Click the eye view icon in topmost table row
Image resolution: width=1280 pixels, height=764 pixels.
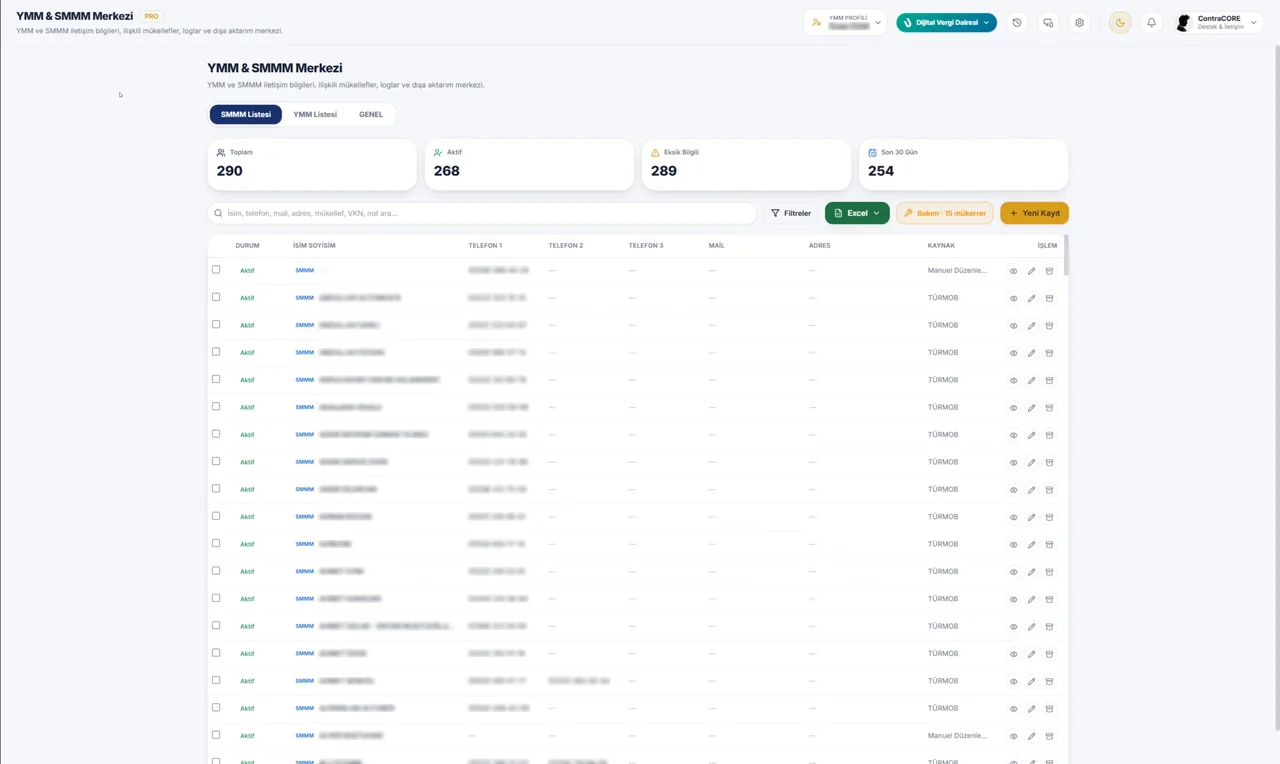pos(1013,271)
